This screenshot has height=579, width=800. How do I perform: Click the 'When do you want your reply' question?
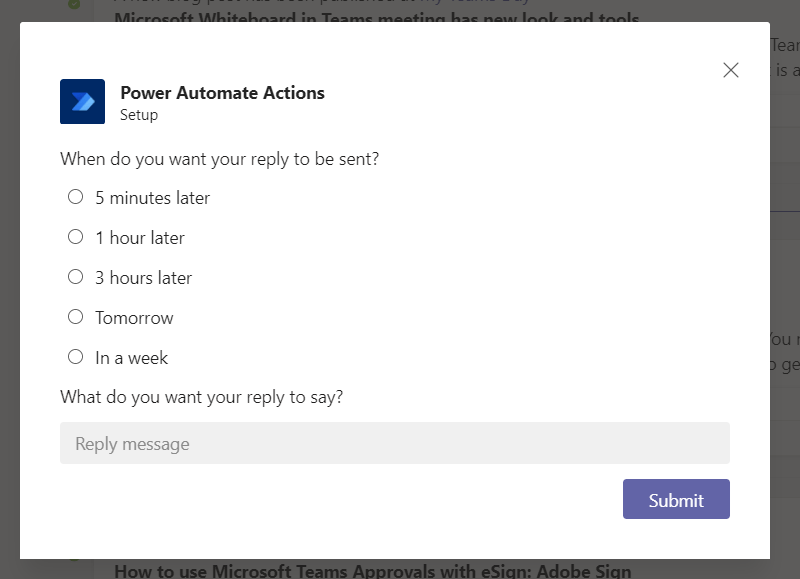[x=219, y=158]
